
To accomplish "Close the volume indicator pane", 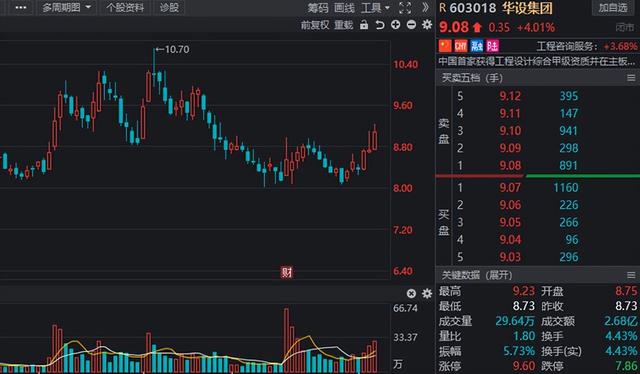I will click(411, 293).
